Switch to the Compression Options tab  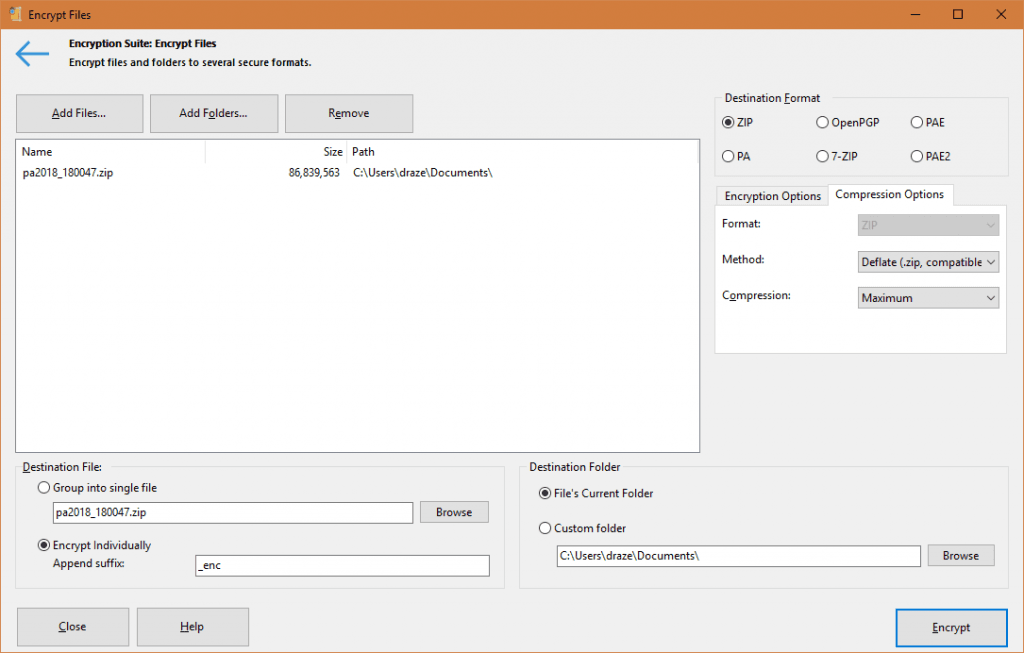coord(890,195)
